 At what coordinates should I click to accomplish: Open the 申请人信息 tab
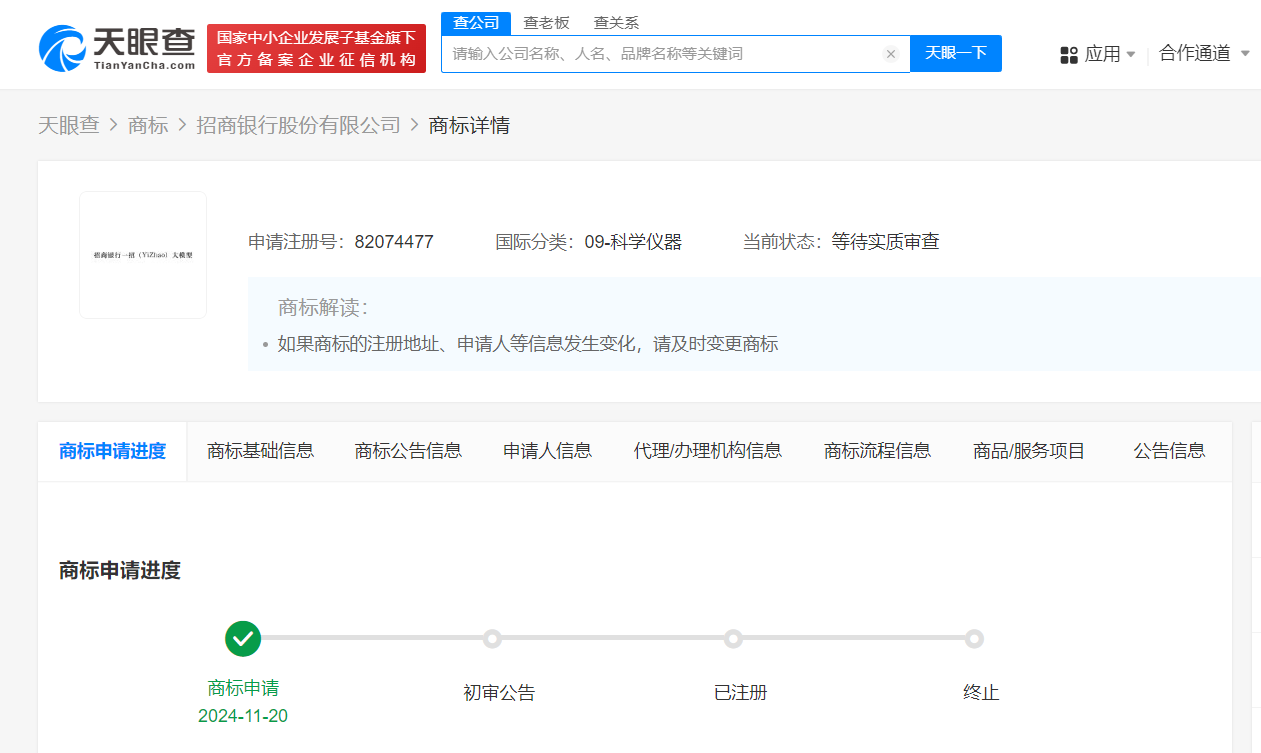tap(547, 451)
